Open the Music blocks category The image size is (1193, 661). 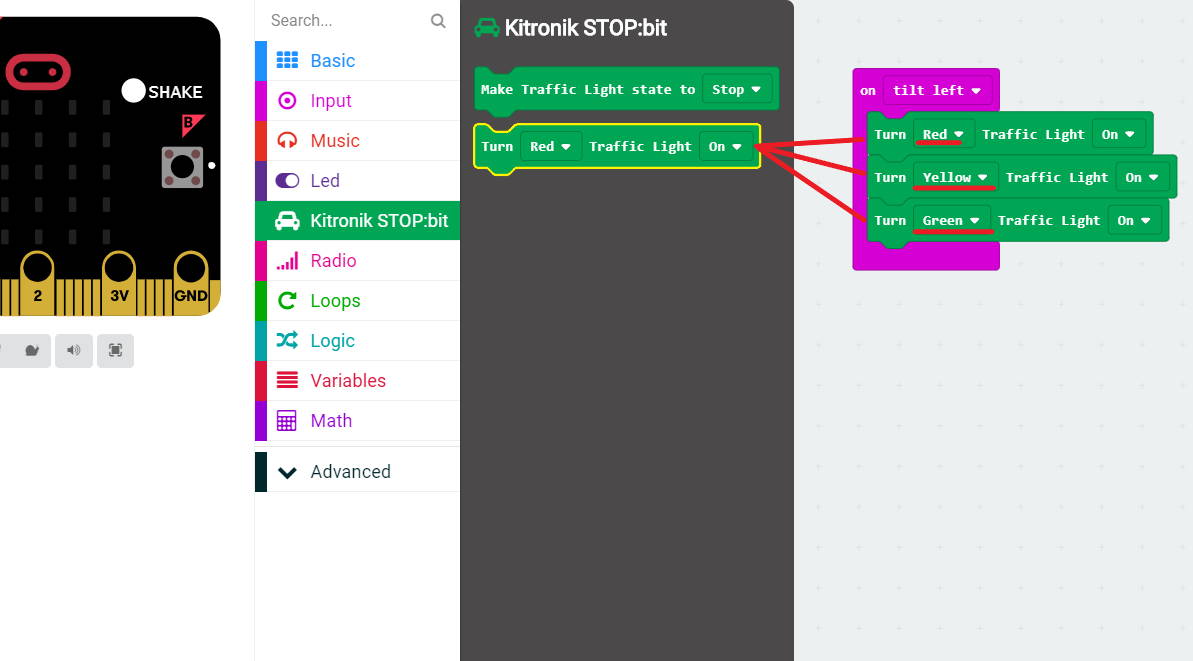tap(358, 141)
